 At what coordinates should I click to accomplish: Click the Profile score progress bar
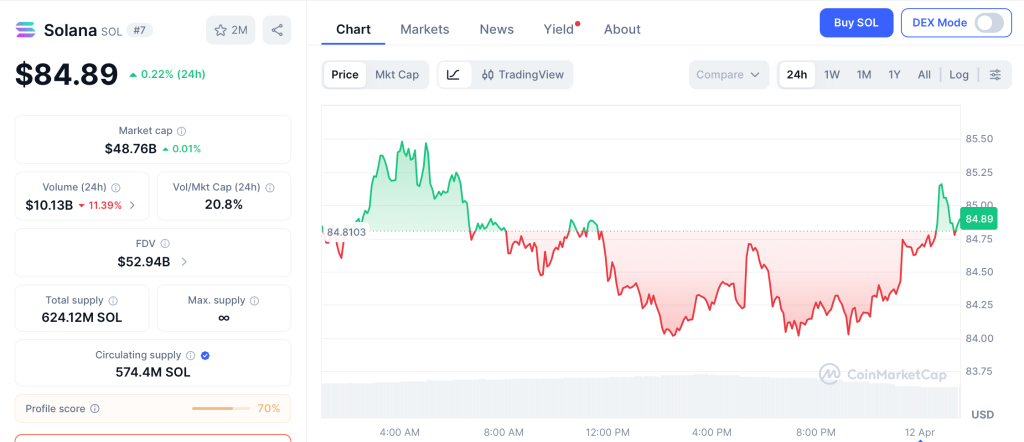(220, 408)
